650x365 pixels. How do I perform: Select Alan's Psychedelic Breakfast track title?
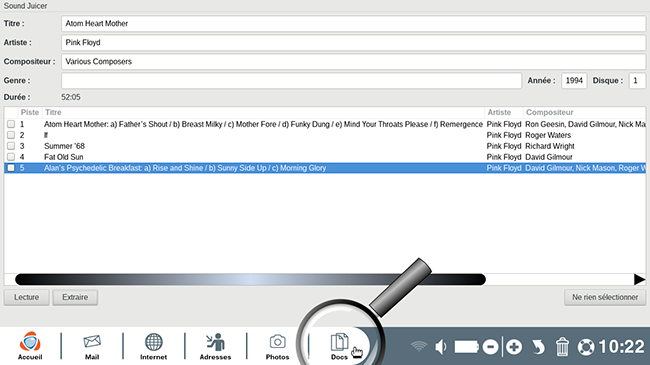[x=185, y=168]
